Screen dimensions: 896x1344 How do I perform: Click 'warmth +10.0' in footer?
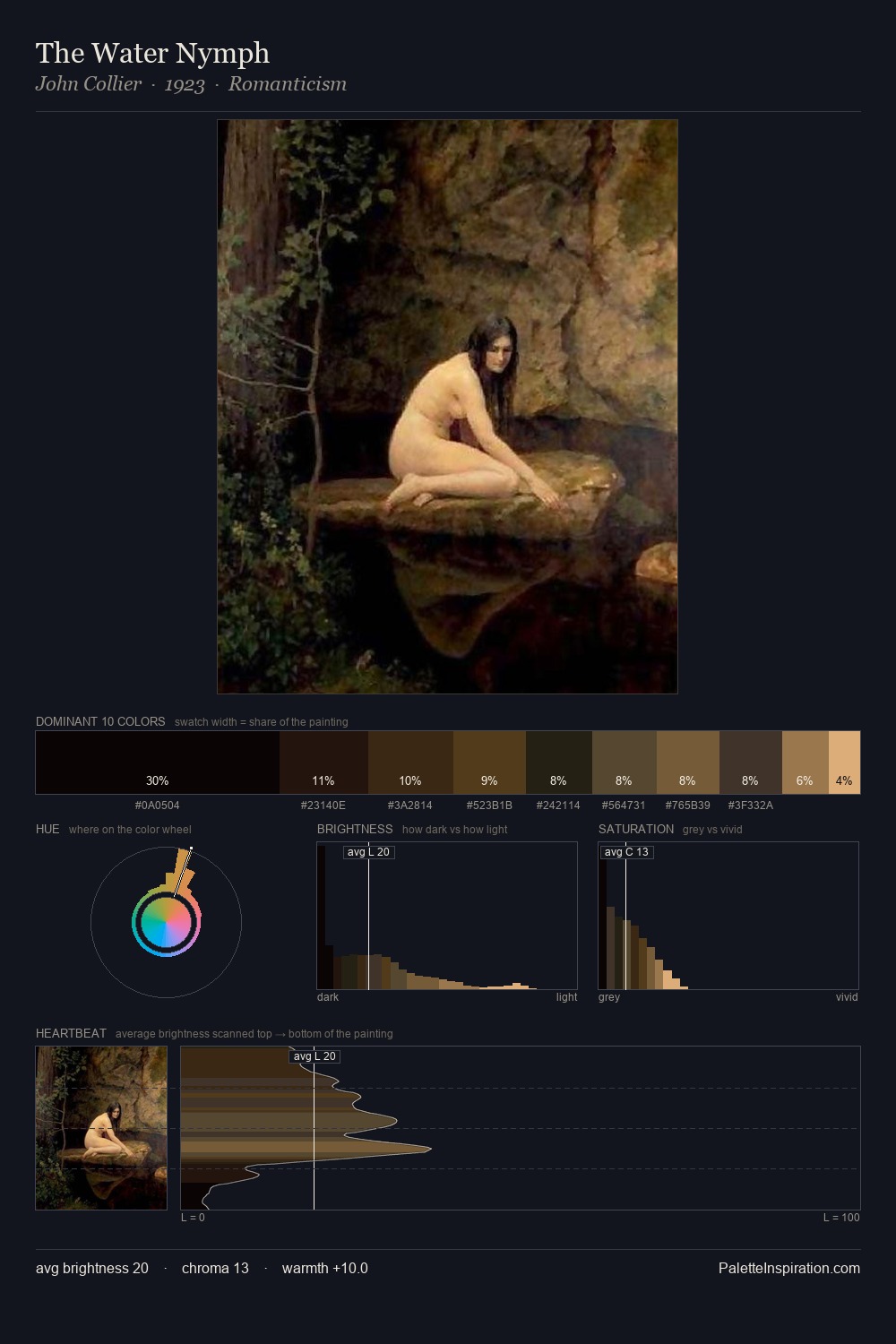pyautogui.click(x=325, y=1268)
